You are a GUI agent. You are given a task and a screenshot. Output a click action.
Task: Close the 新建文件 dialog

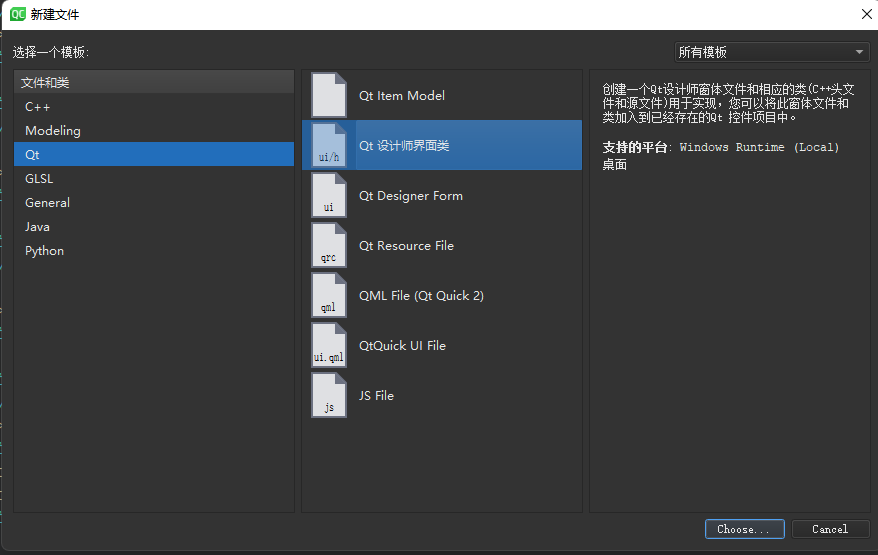coord(866,14)
